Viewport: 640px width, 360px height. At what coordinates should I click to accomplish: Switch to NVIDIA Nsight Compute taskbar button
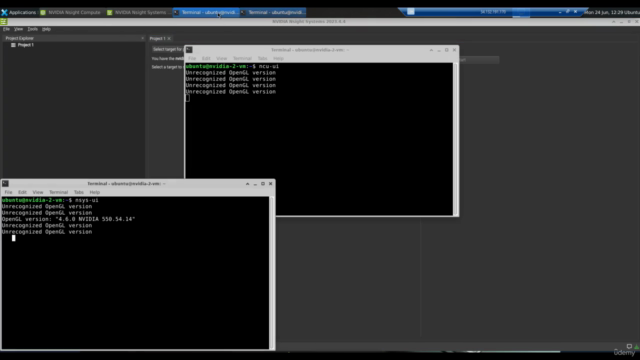click(70, 12)
